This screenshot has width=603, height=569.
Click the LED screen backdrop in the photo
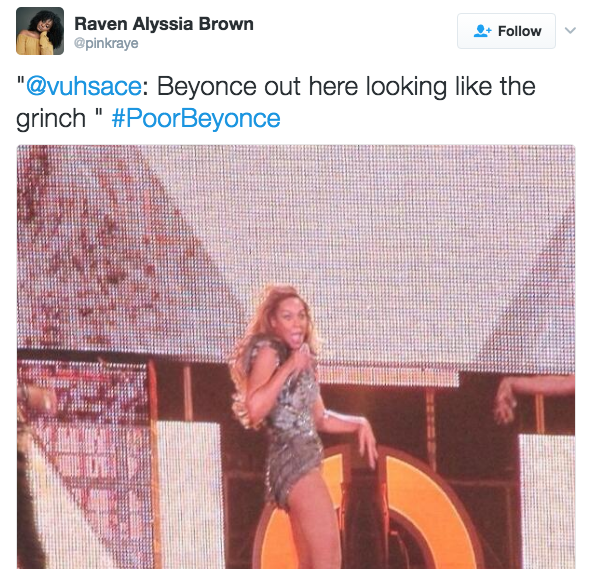380,230
